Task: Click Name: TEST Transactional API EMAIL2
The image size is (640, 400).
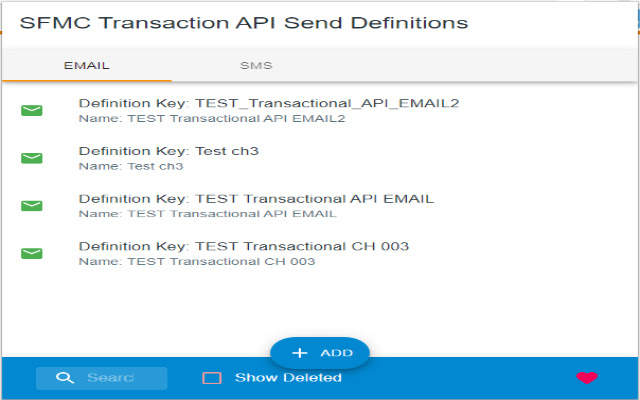Action: pos(212,119)
